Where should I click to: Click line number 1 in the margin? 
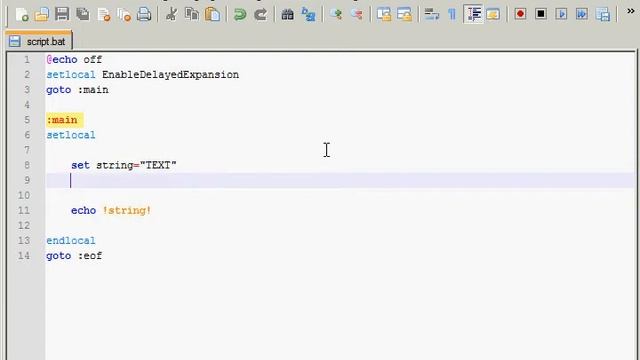(x=27, y=60)
